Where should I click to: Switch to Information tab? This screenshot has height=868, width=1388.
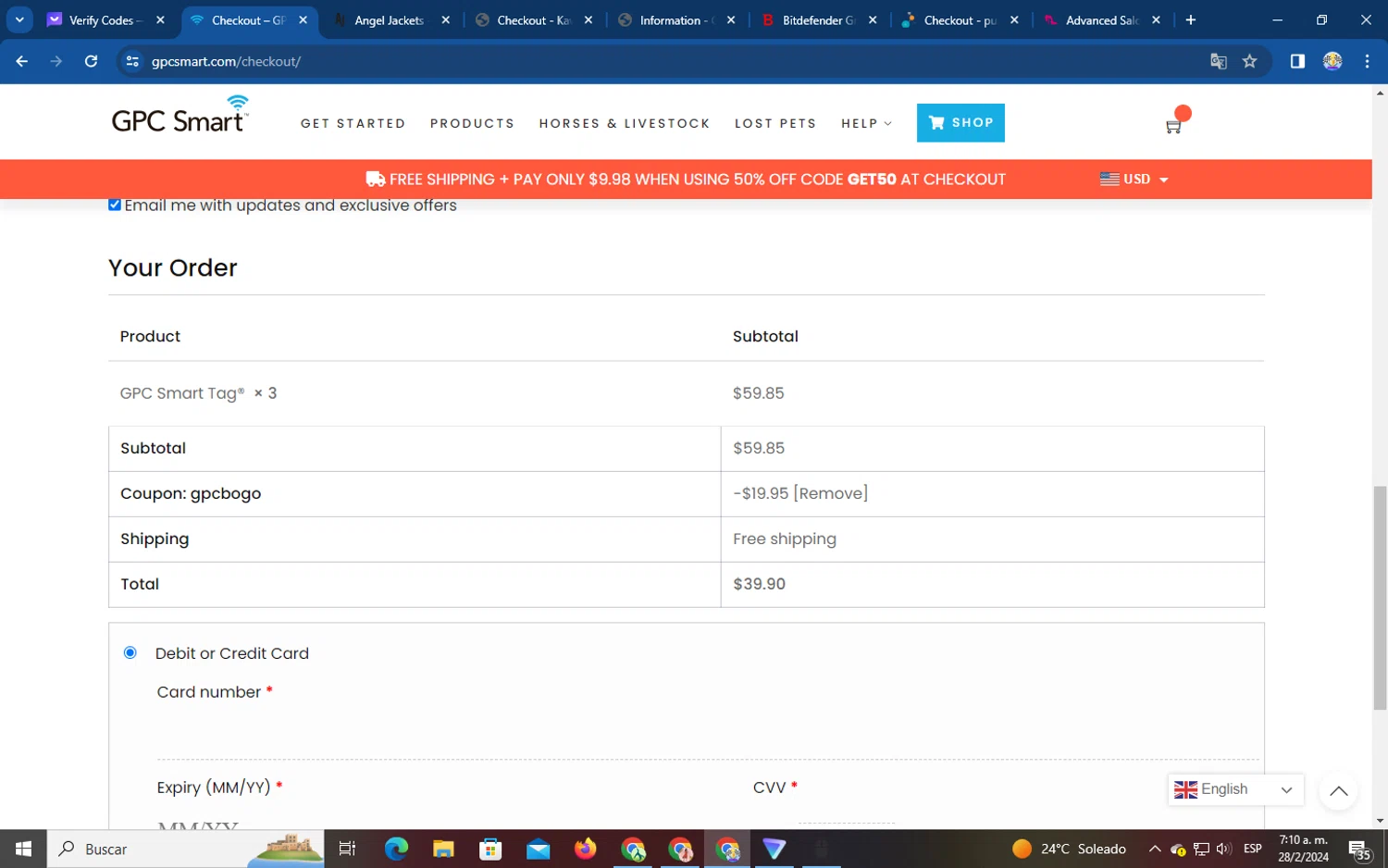tap(675, 19)
